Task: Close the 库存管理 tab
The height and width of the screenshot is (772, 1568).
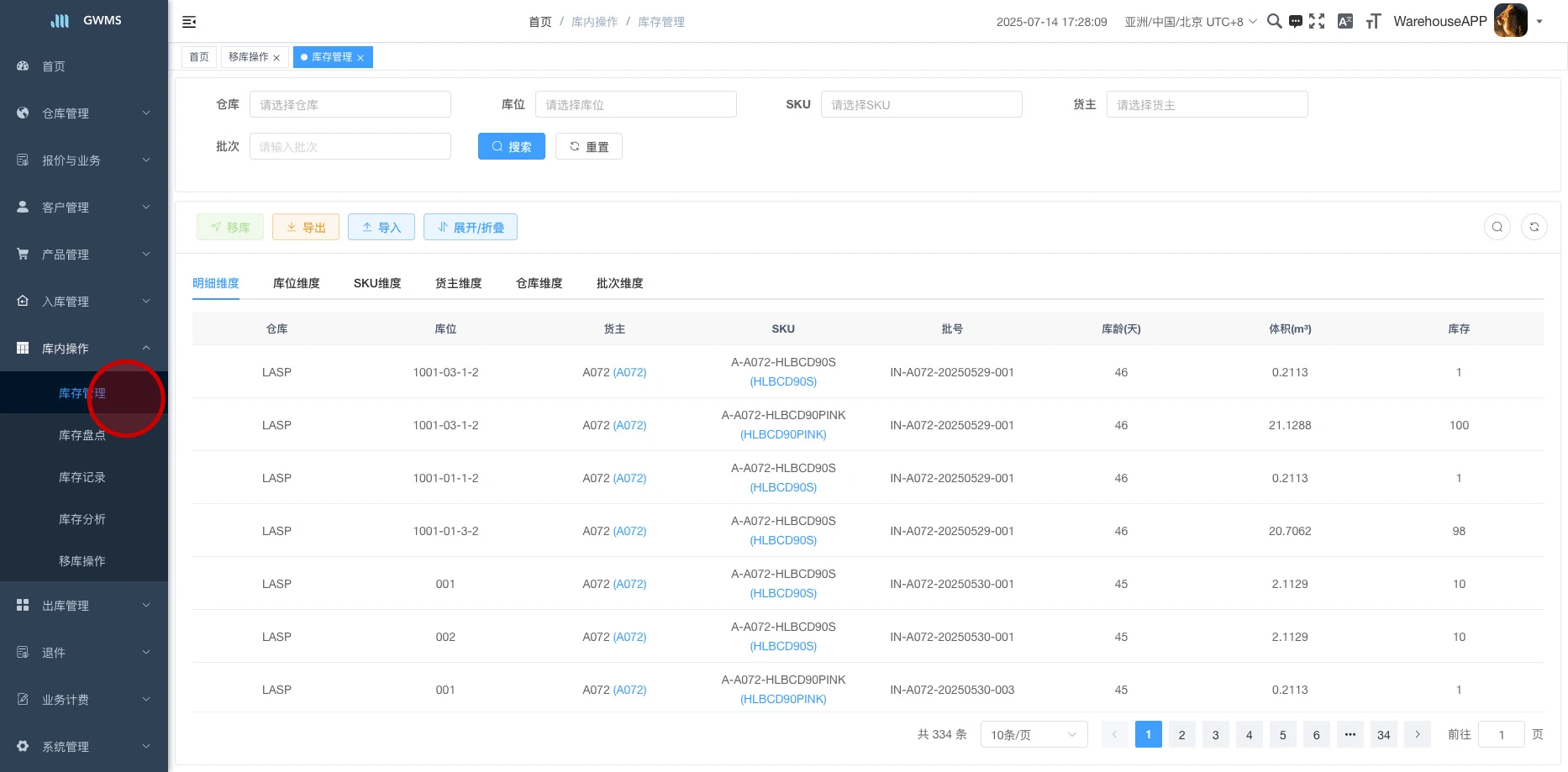Action: coord(360,58)
